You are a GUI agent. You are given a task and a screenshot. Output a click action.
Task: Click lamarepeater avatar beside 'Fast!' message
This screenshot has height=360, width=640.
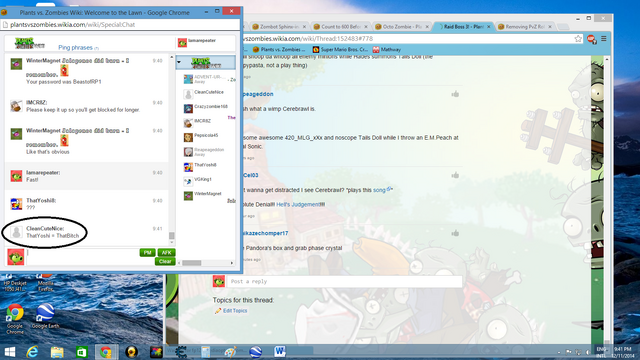point(16,176)
